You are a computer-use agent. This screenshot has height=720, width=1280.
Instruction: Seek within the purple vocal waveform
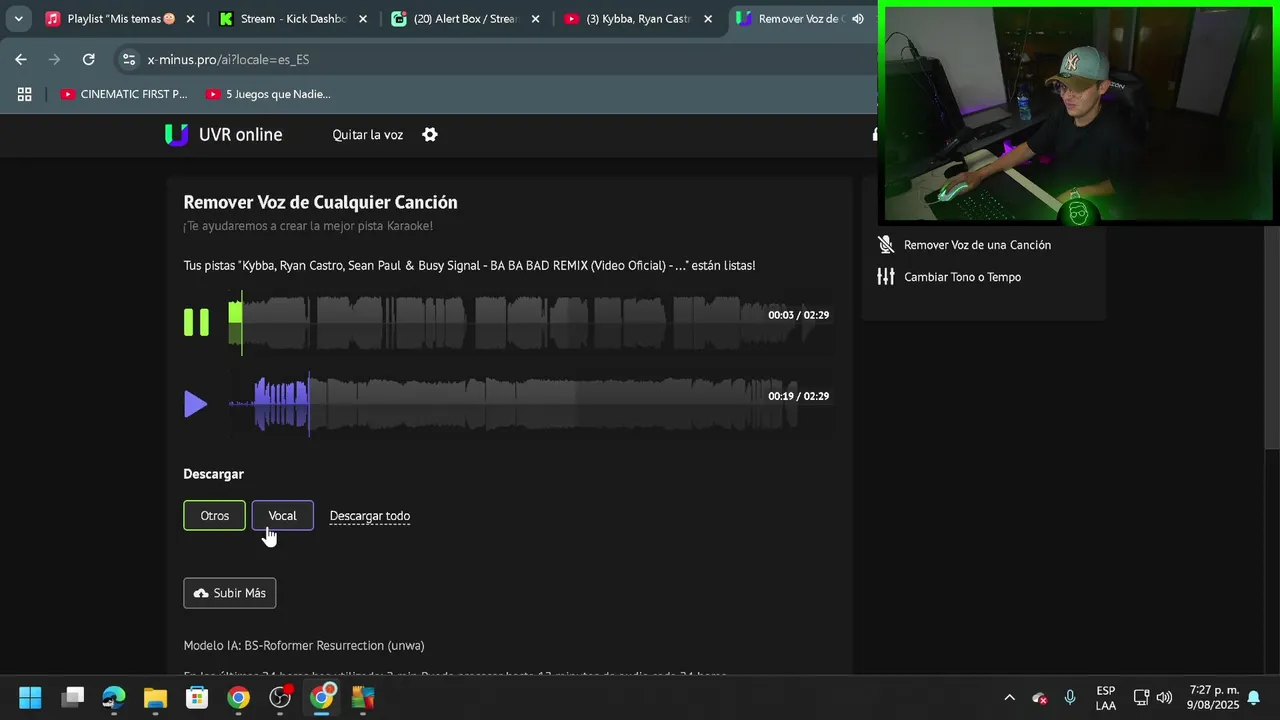[531, 404]
